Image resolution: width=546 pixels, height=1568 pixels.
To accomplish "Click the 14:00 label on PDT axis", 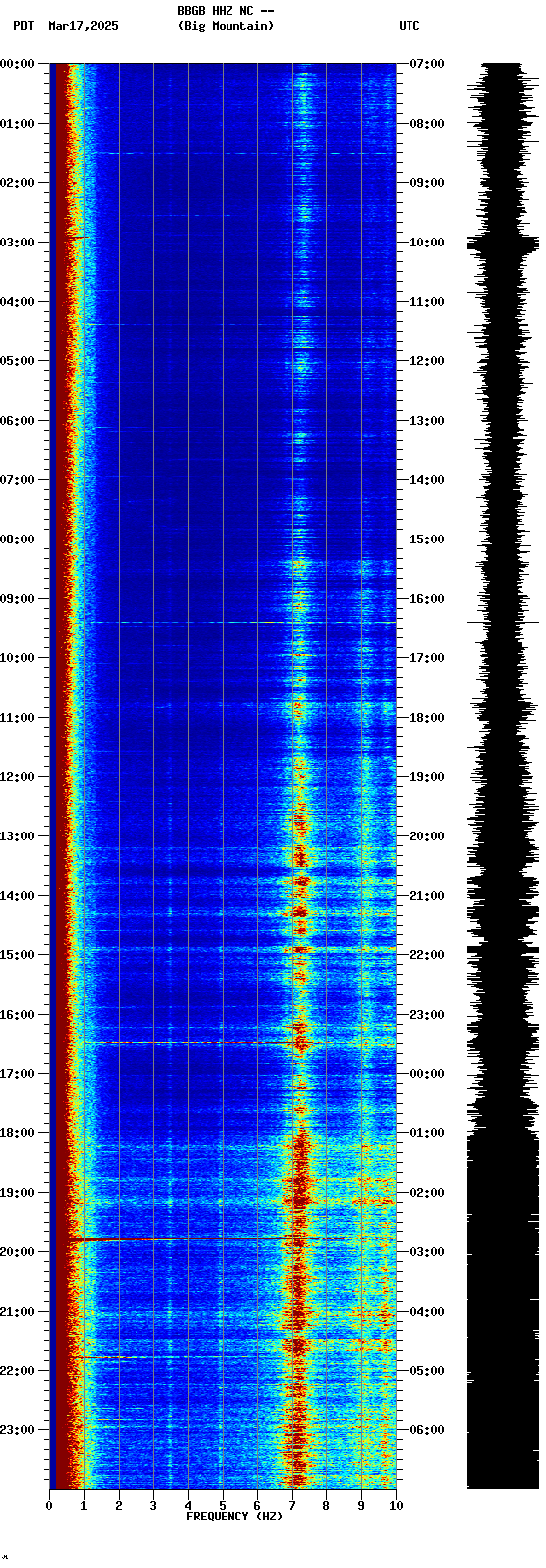I will [x=18, y=896].
